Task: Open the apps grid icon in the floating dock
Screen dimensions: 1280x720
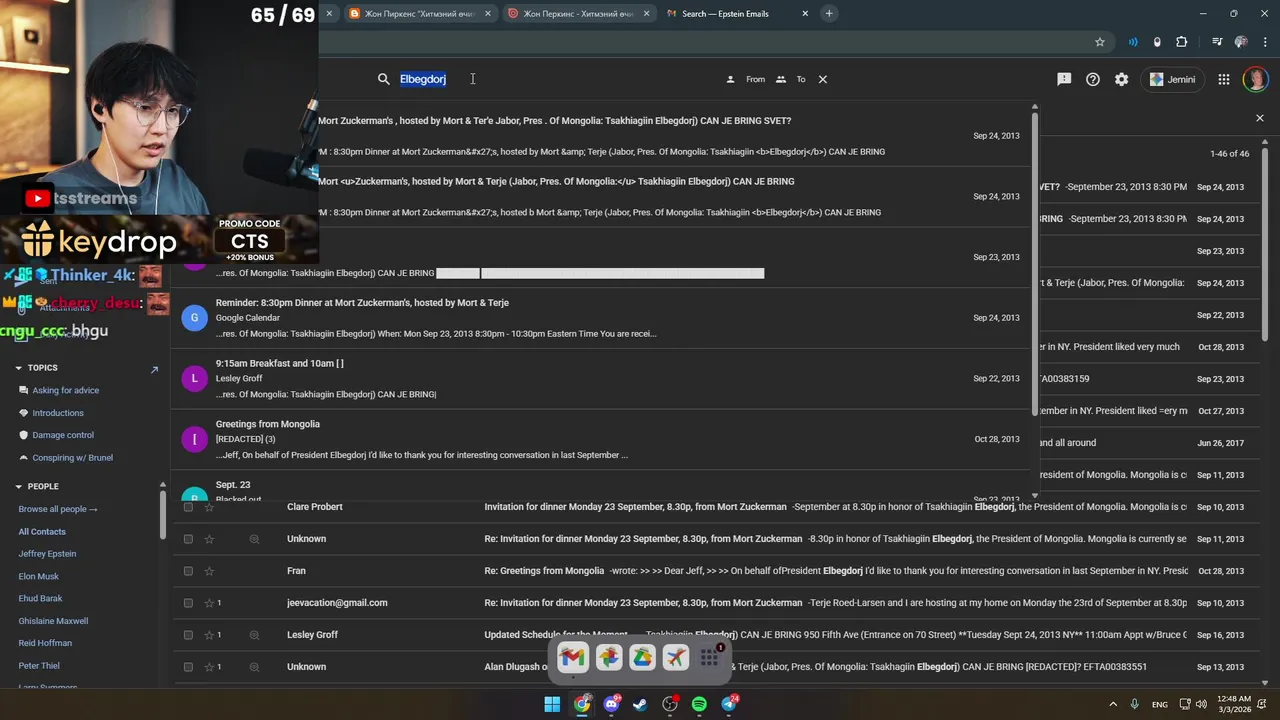Action: tap(710, 657)
